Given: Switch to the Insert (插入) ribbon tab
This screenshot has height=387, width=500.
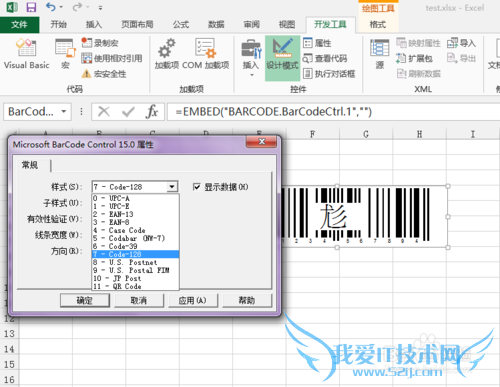Looking at the screenshot, I should pos(94,25).
